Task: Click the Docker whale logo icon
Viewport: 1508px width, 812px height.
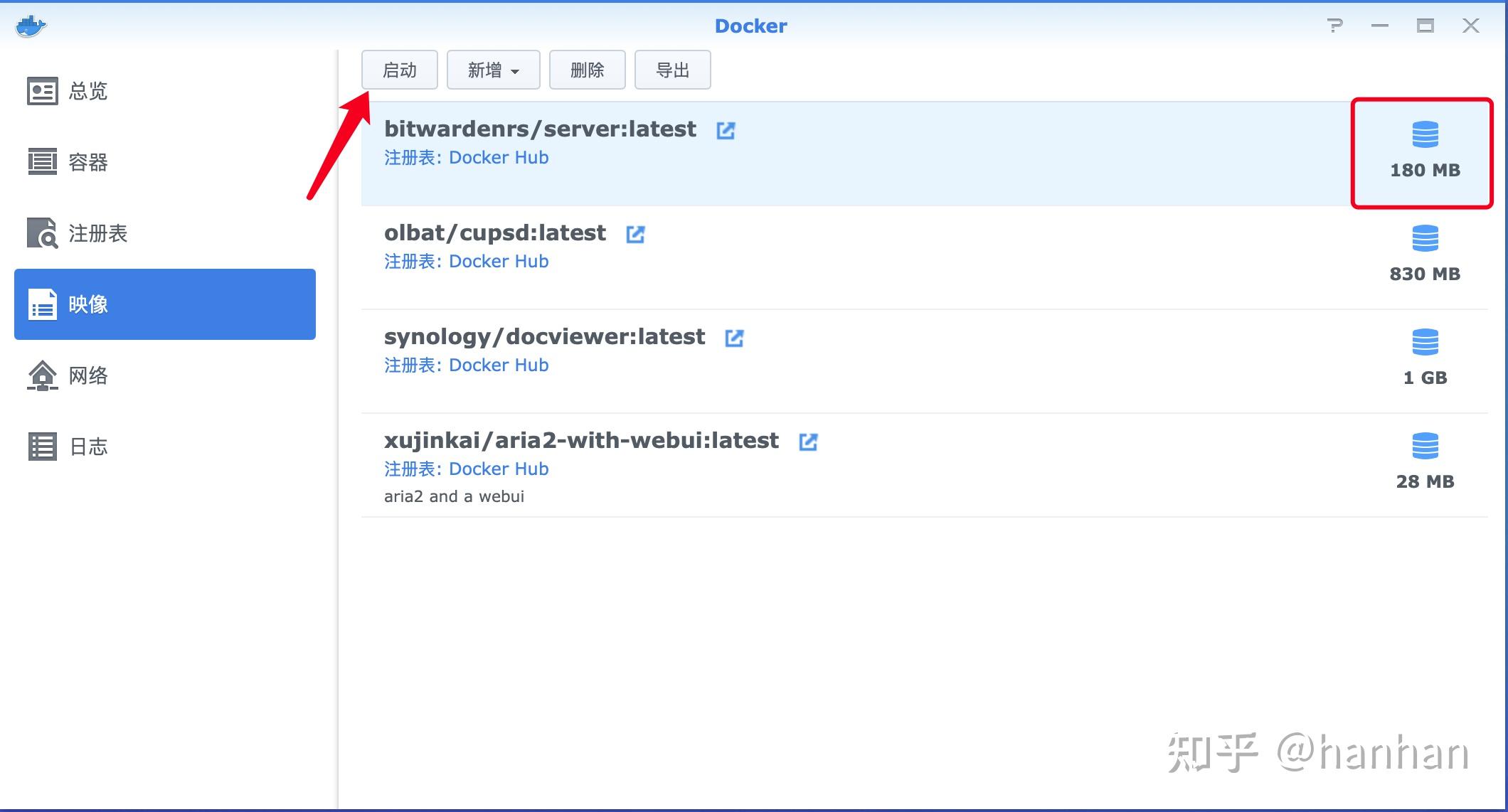Action: pos(31,26)
